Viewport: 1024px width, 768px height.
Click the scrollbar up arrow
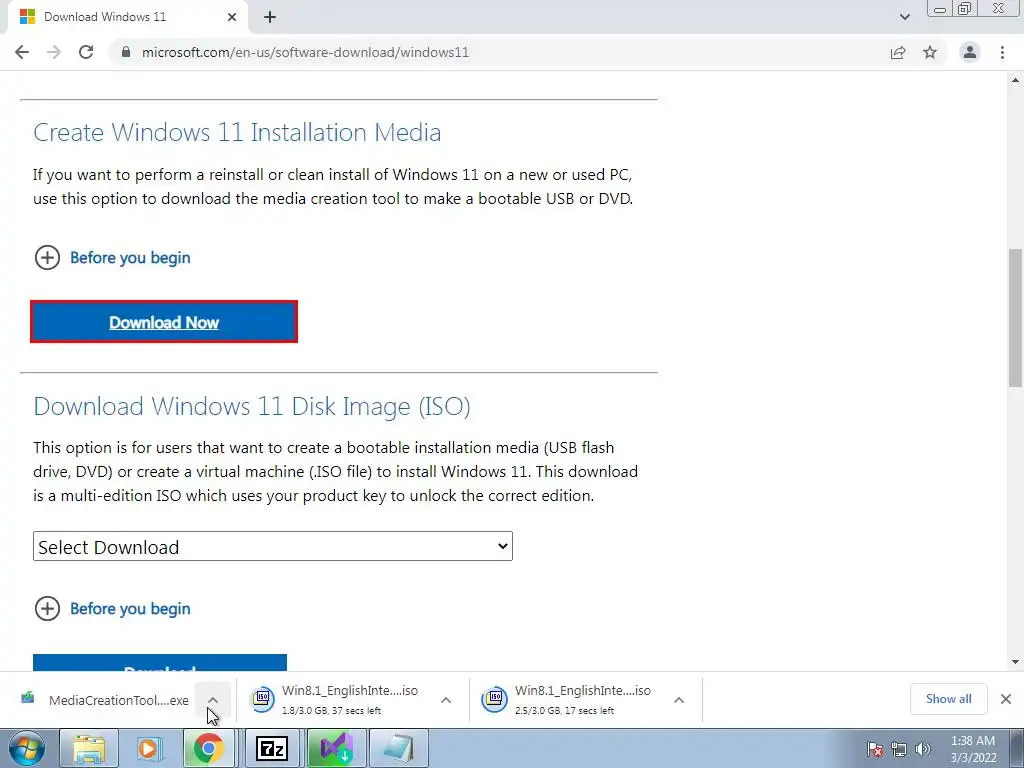tap(1016, 80)
